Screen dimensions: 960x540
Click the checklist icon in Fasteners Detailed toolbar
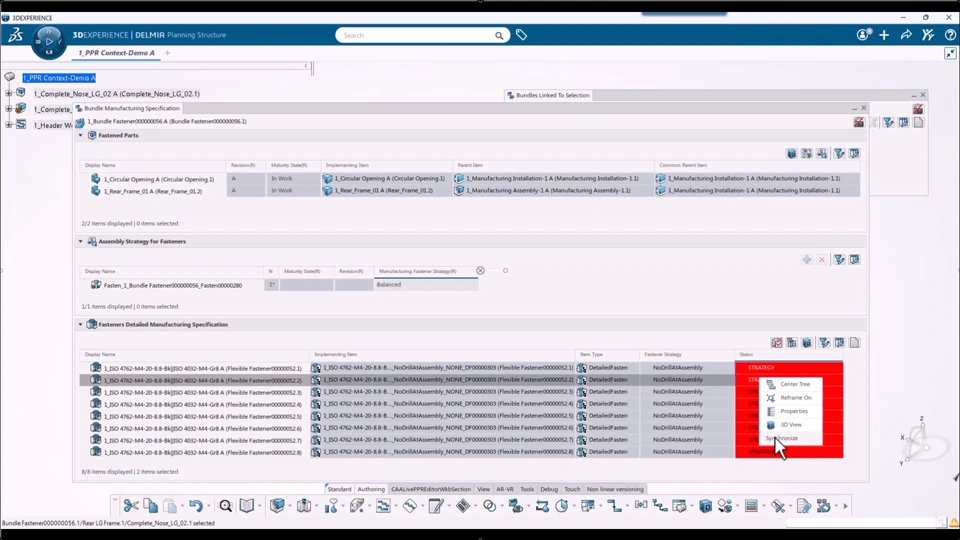coord(776,343)
